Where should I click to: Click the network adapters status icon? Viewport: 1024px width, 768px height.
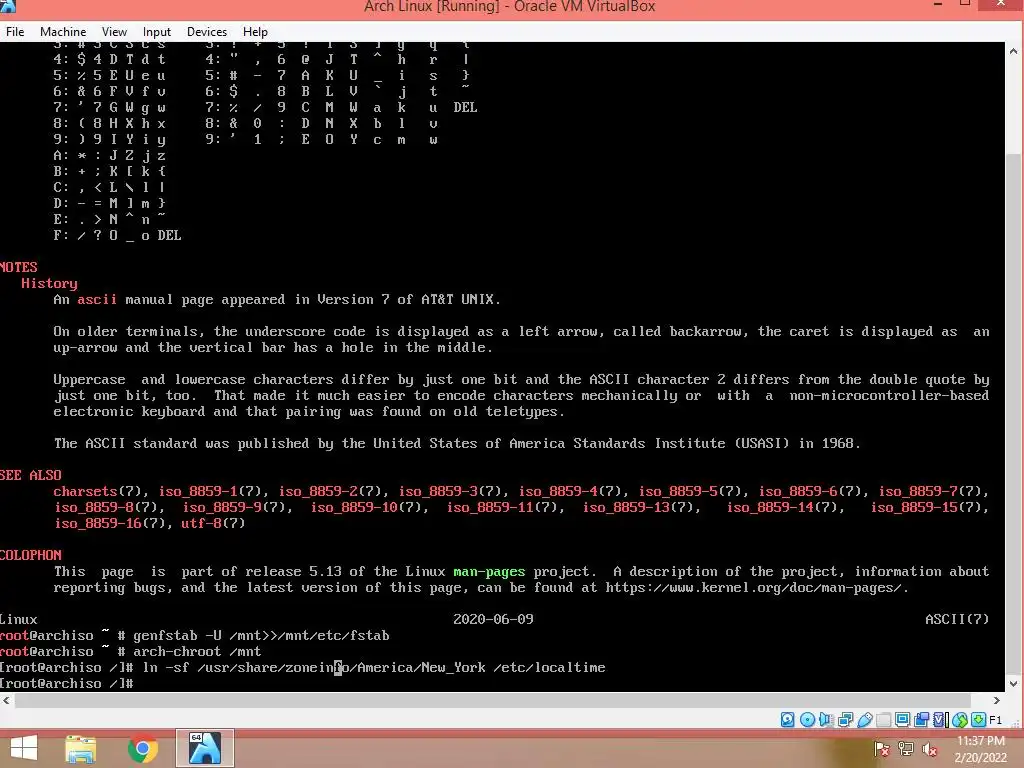(x=845, y=720)
